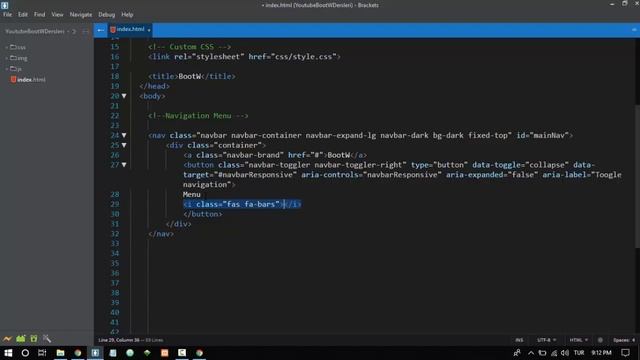Open the green gem taskbar app
Viewport: 640px width, 360px height.
(x=147, y=353)
